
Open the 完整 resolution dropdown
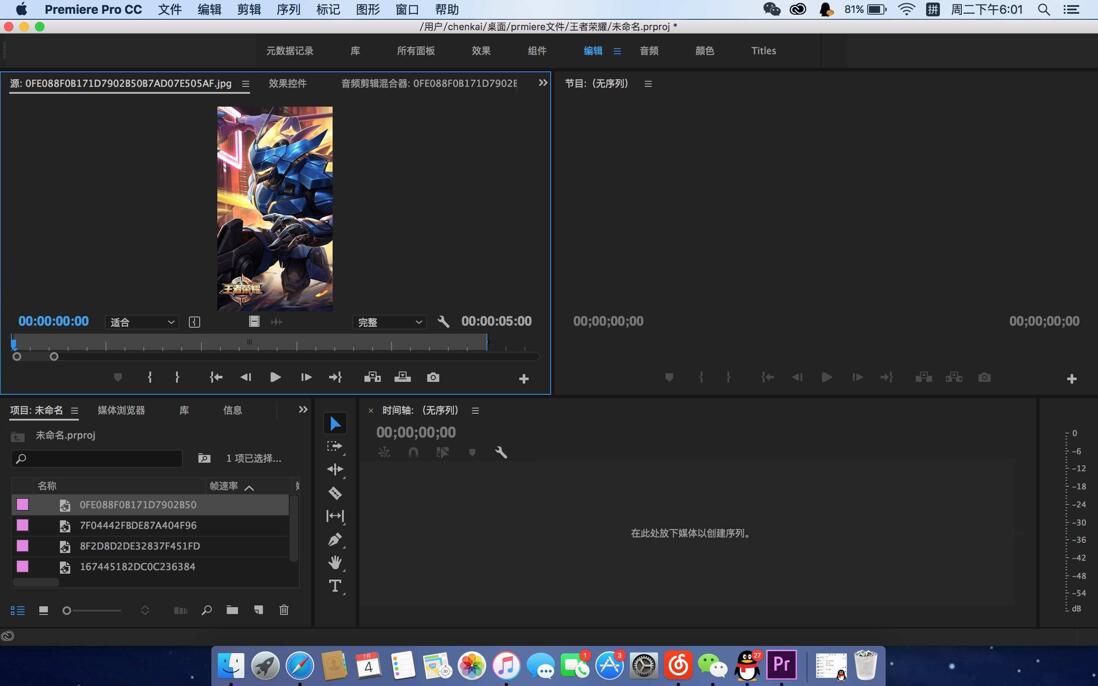pyautogui.click(x=388, y=322)
